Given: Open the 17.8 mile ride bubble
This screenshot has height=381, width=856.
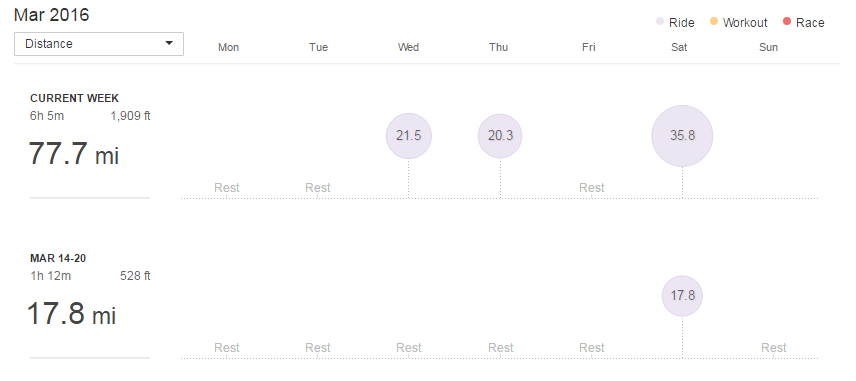Looking at the screenshot, I should point(682,296).
